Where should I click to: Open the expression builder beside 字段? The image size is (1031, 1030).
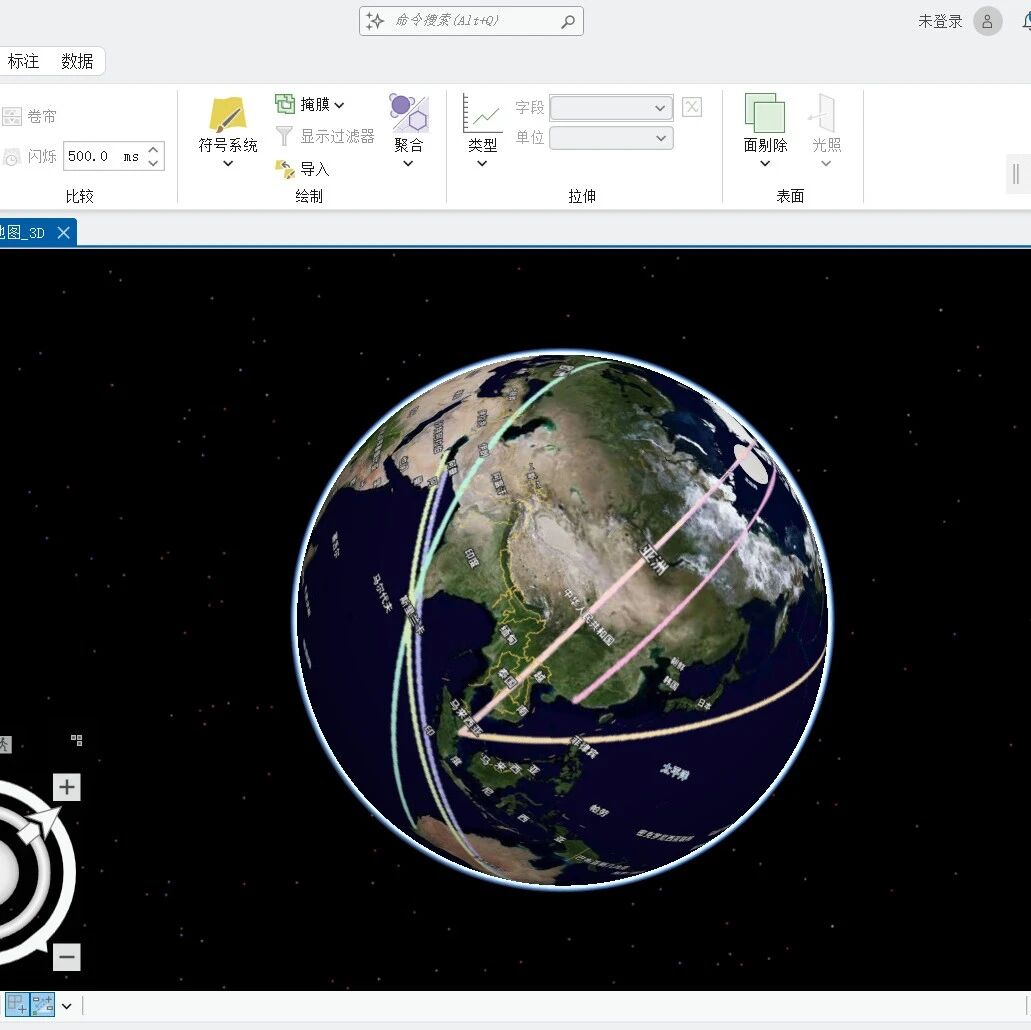coord(692,107)
